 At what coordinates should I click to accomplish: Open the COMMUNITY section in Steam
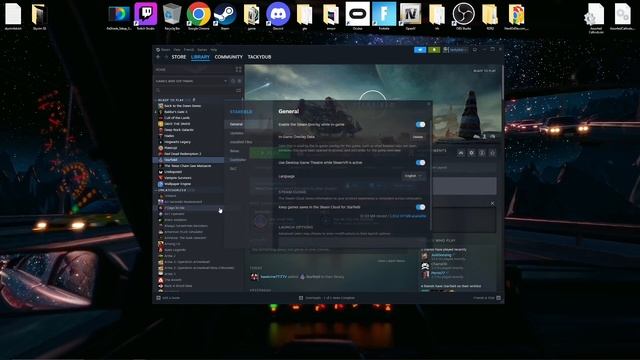(229, 57)
